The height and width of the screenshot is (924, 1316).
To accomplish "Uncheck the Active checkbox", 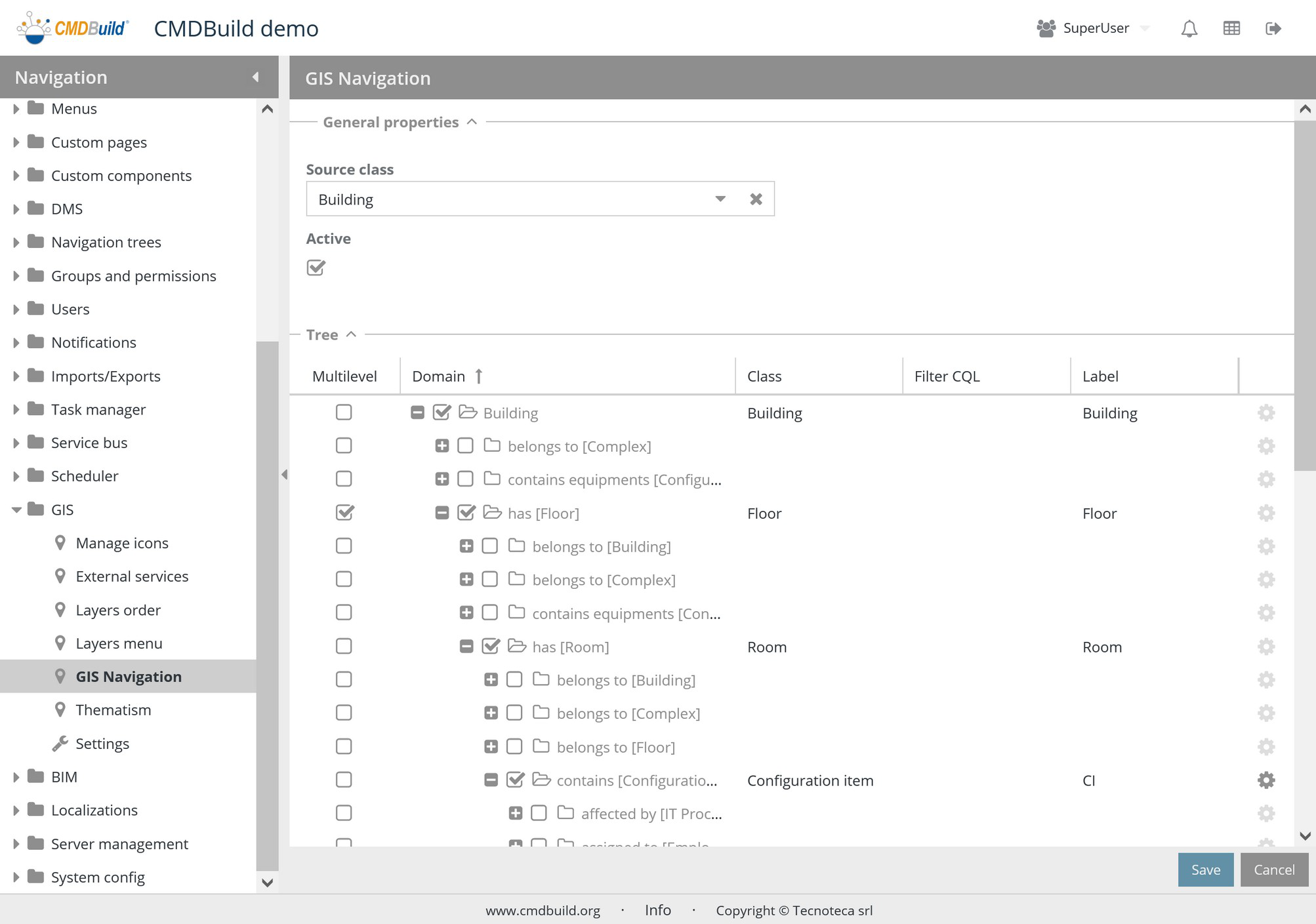I will (316, 268).
